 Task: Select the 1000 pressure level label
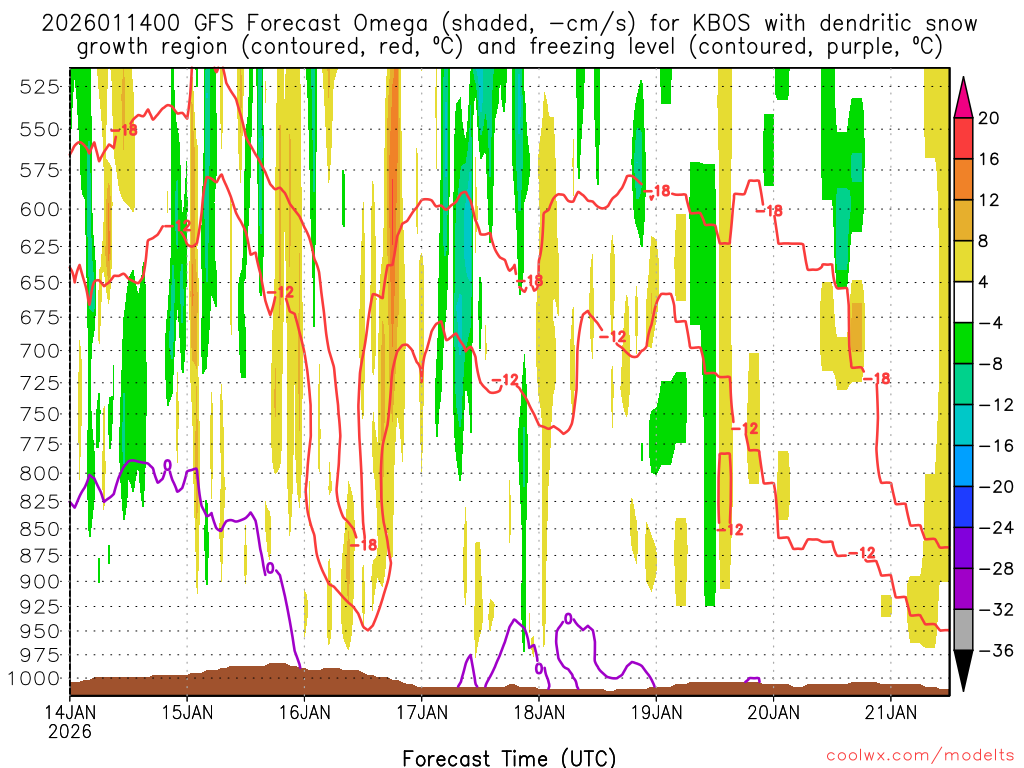click(35, 679)
